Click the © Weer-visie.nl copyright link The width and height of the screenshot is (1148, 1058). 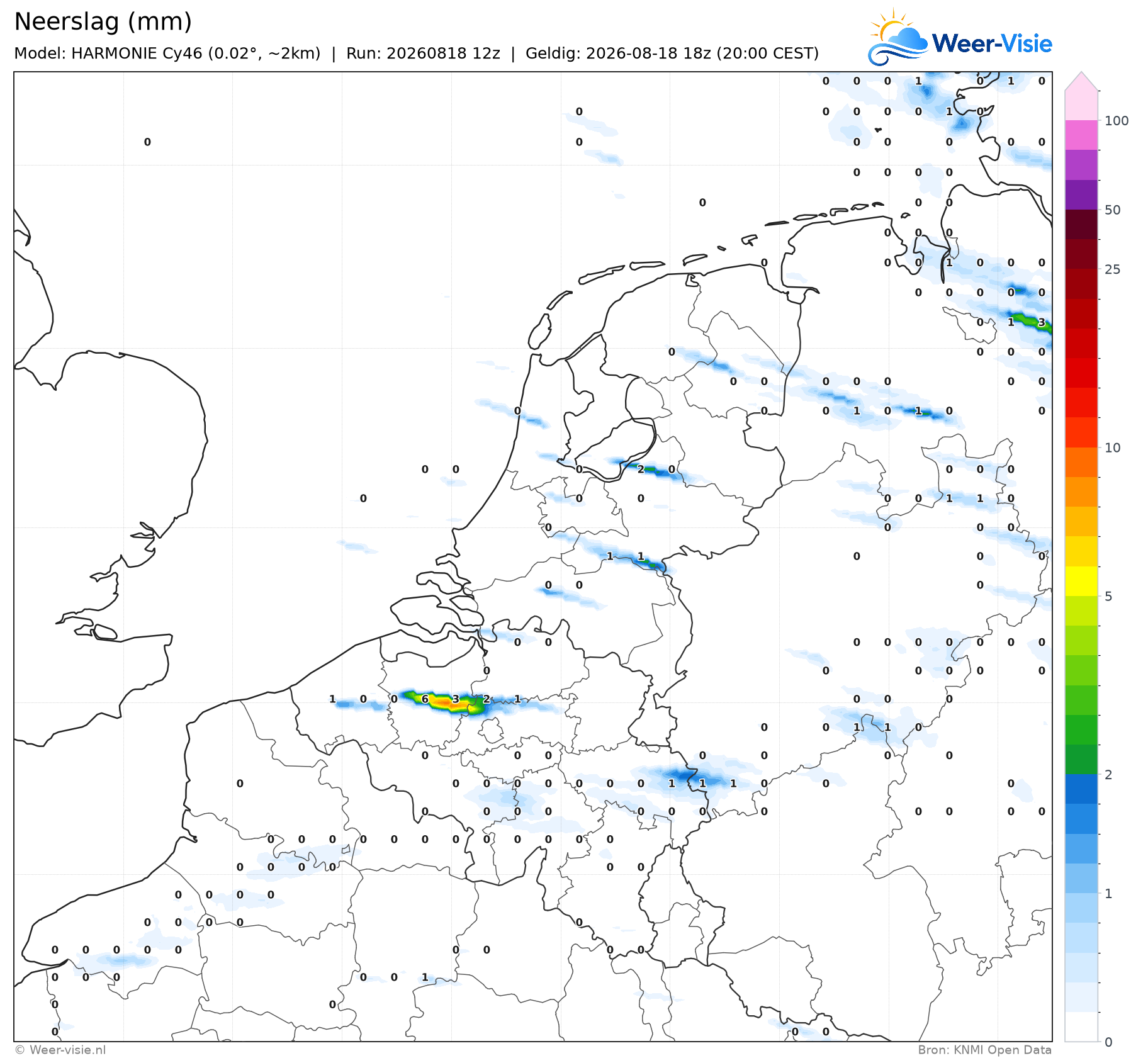click(60, 1050)
